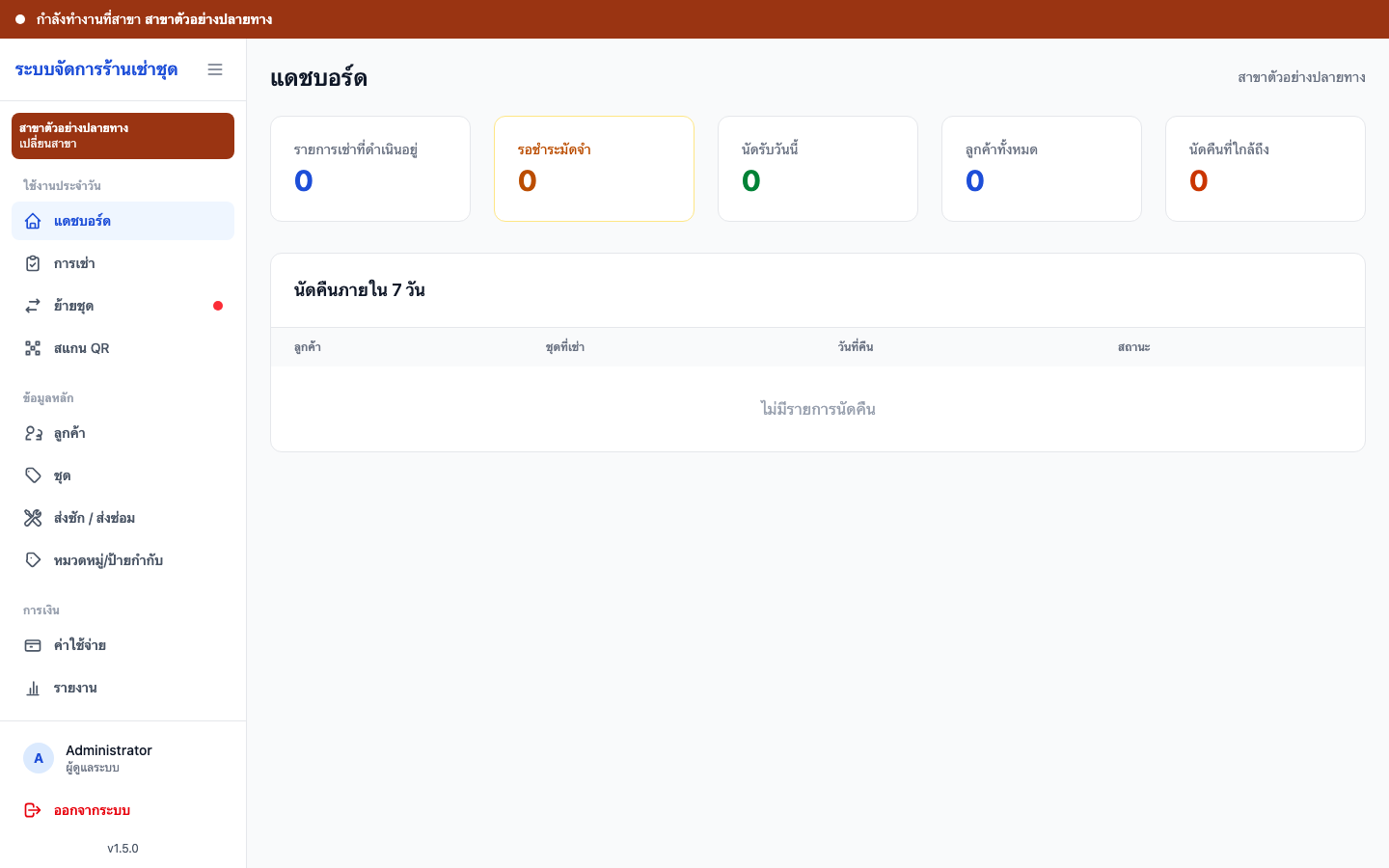This screenshot has height=868, width=1389.
Task: Go to ค่าใช้จ่าย page
Action: pos(123,645)
